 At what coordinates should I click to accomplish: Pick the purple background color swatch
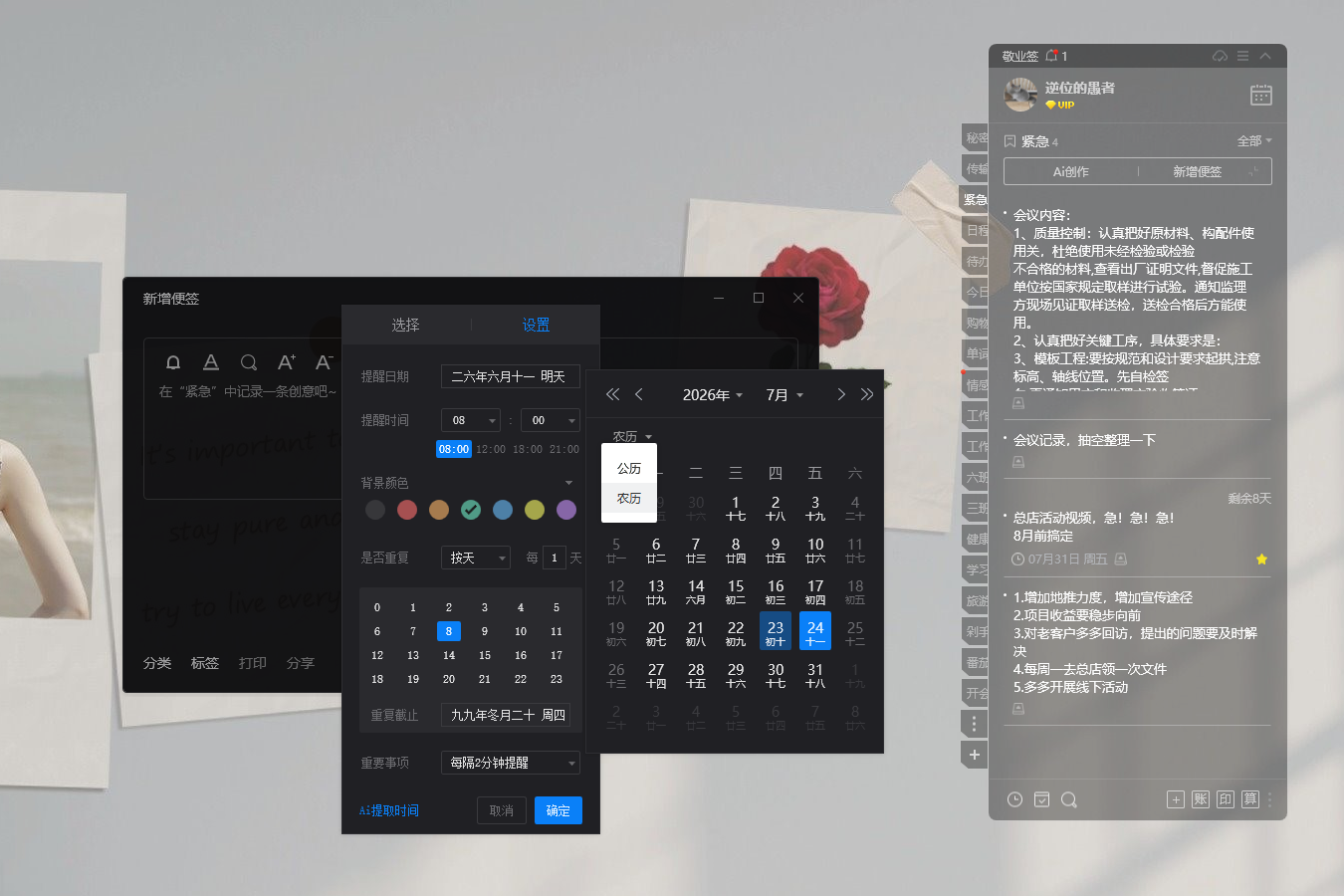pos(566,510)
